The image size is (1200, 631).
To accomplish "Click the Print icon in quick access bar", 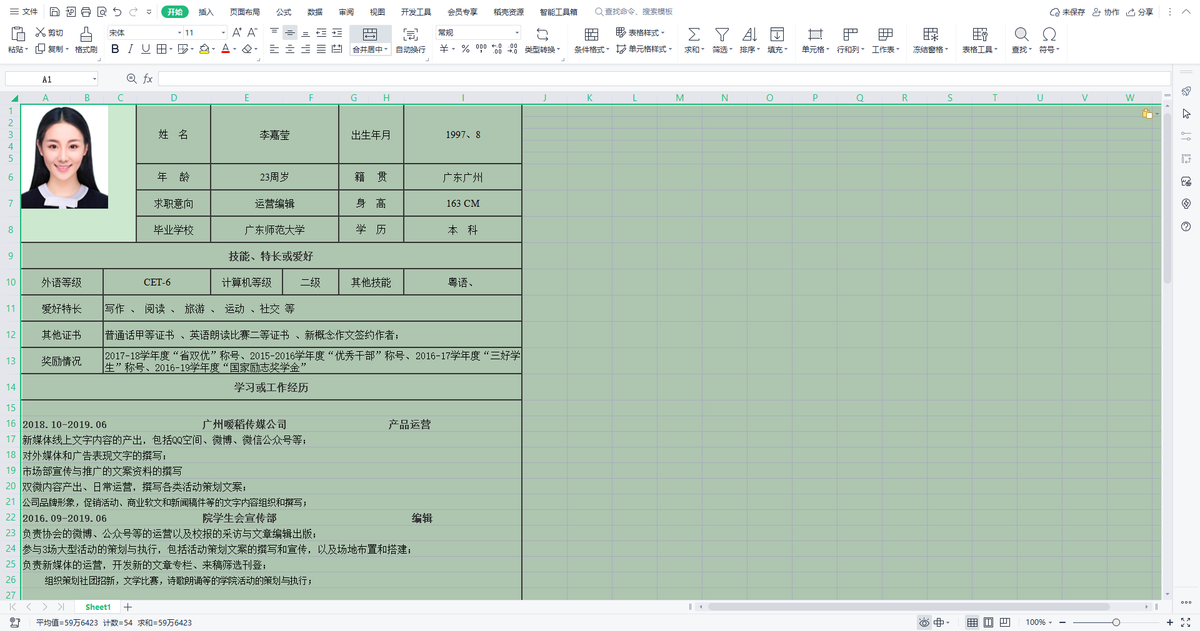I will 85,12.
